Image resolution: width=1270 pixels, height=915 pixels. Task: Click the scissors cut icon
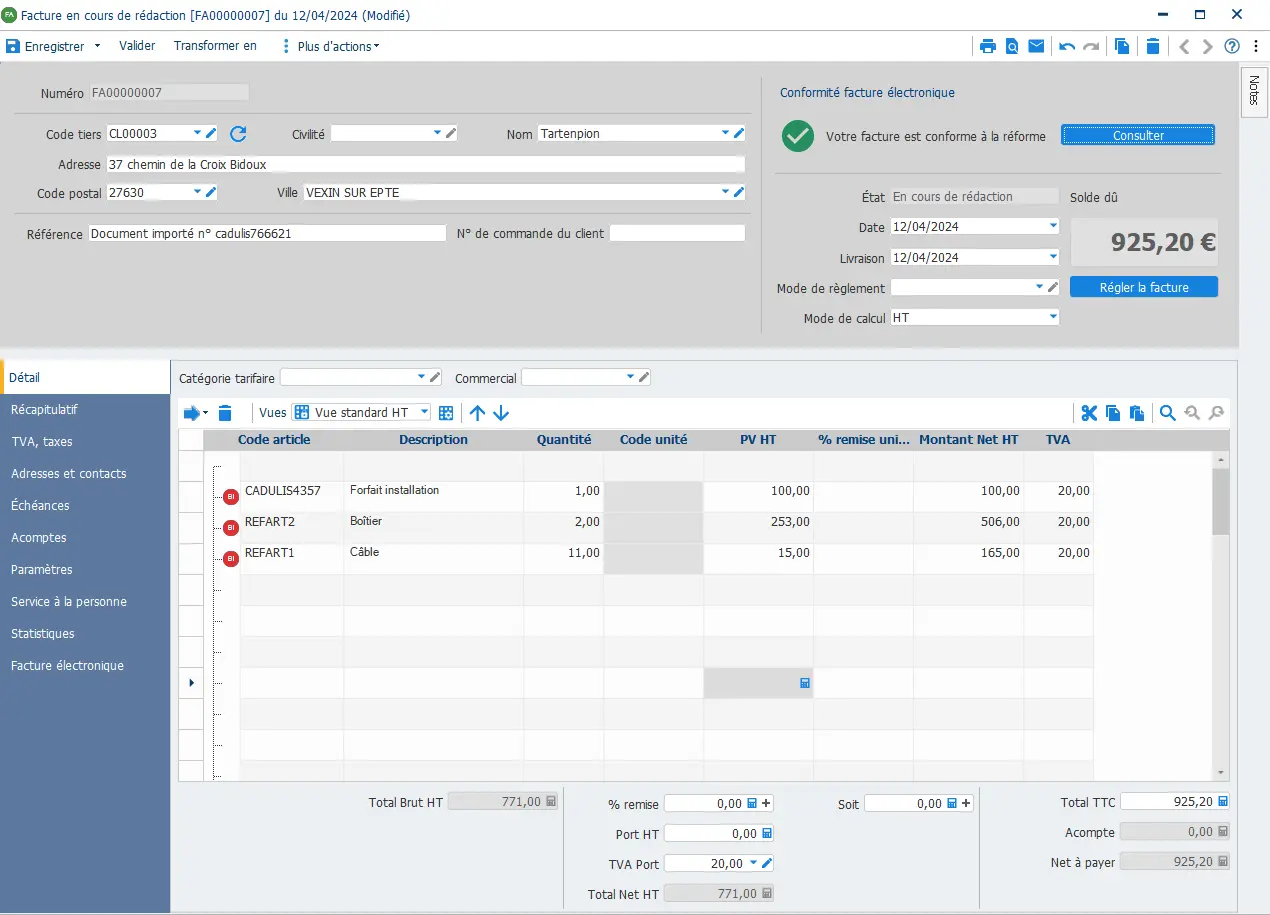pos(1089,413)
